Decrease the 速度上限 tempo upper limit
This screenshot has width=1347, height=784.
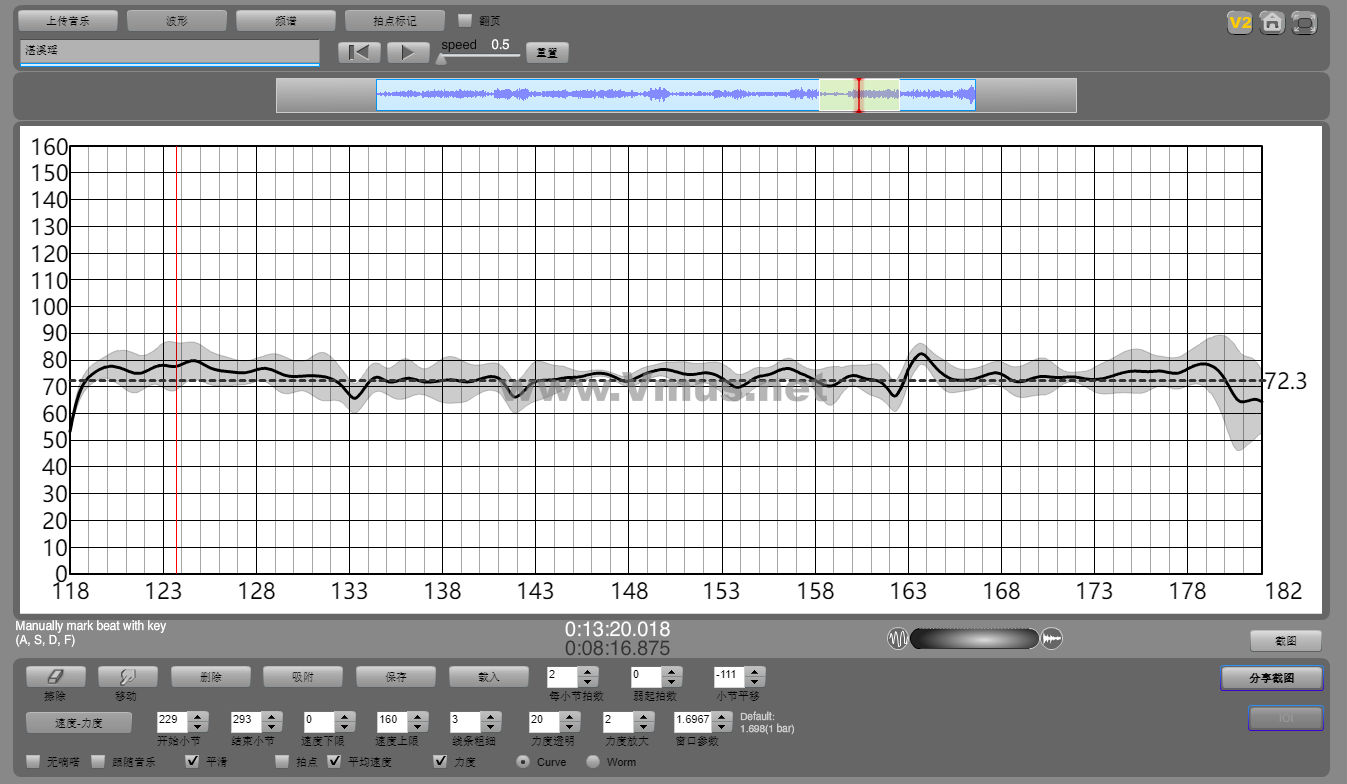417,726
